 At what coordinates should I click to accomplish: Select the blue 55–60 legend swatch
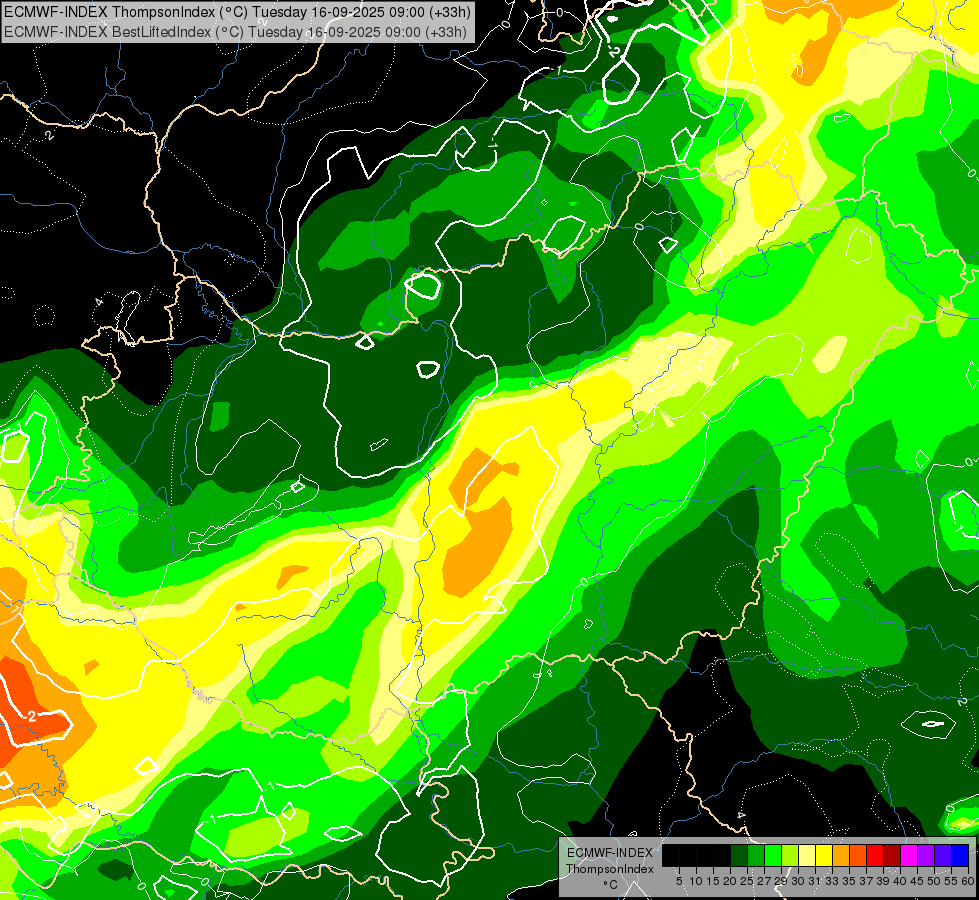click(x=960, y=855)
